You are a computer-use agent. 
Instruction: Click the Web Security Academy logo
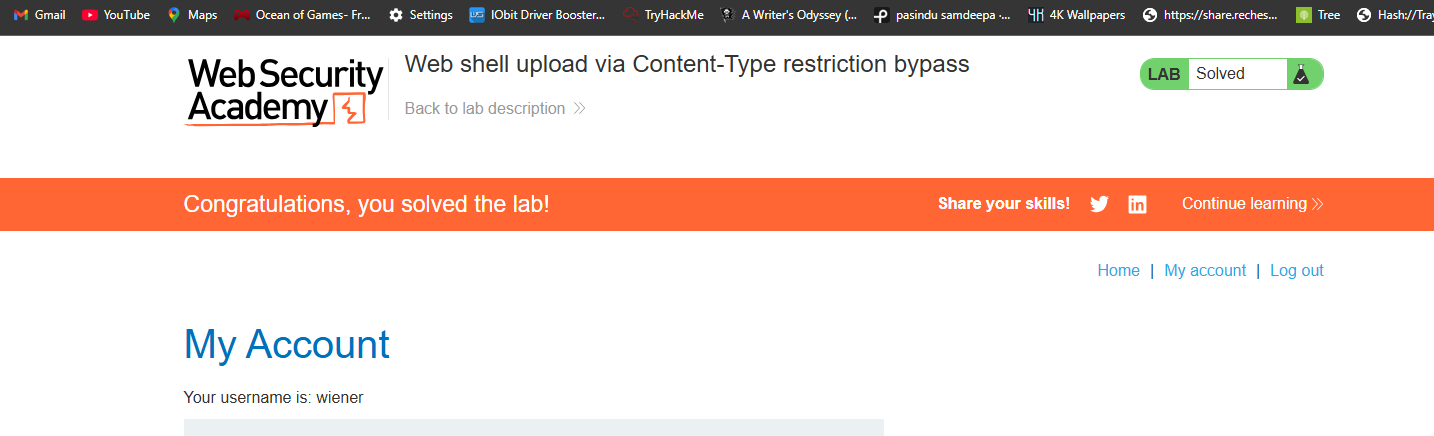(x=285, y=91)
